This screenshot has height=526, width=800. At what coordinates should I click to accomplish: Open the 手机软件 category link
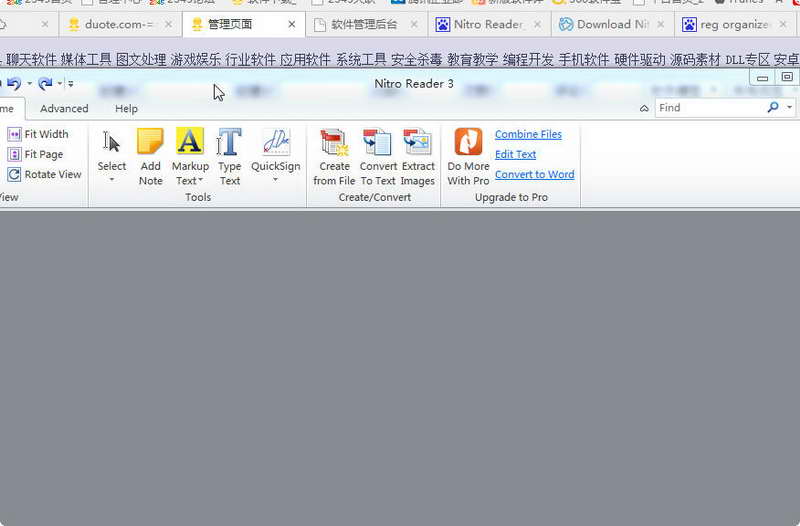(x=584, y=60)
